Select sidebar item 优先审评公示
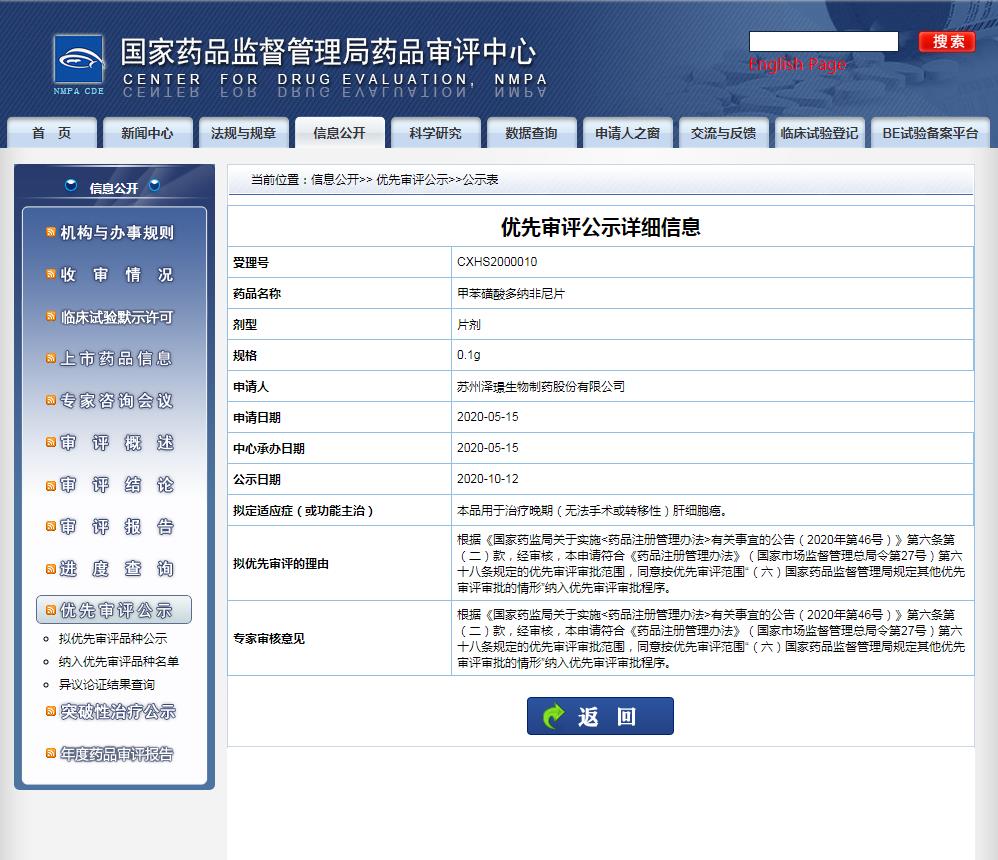 pyautogui.click(x=114, y=610)
